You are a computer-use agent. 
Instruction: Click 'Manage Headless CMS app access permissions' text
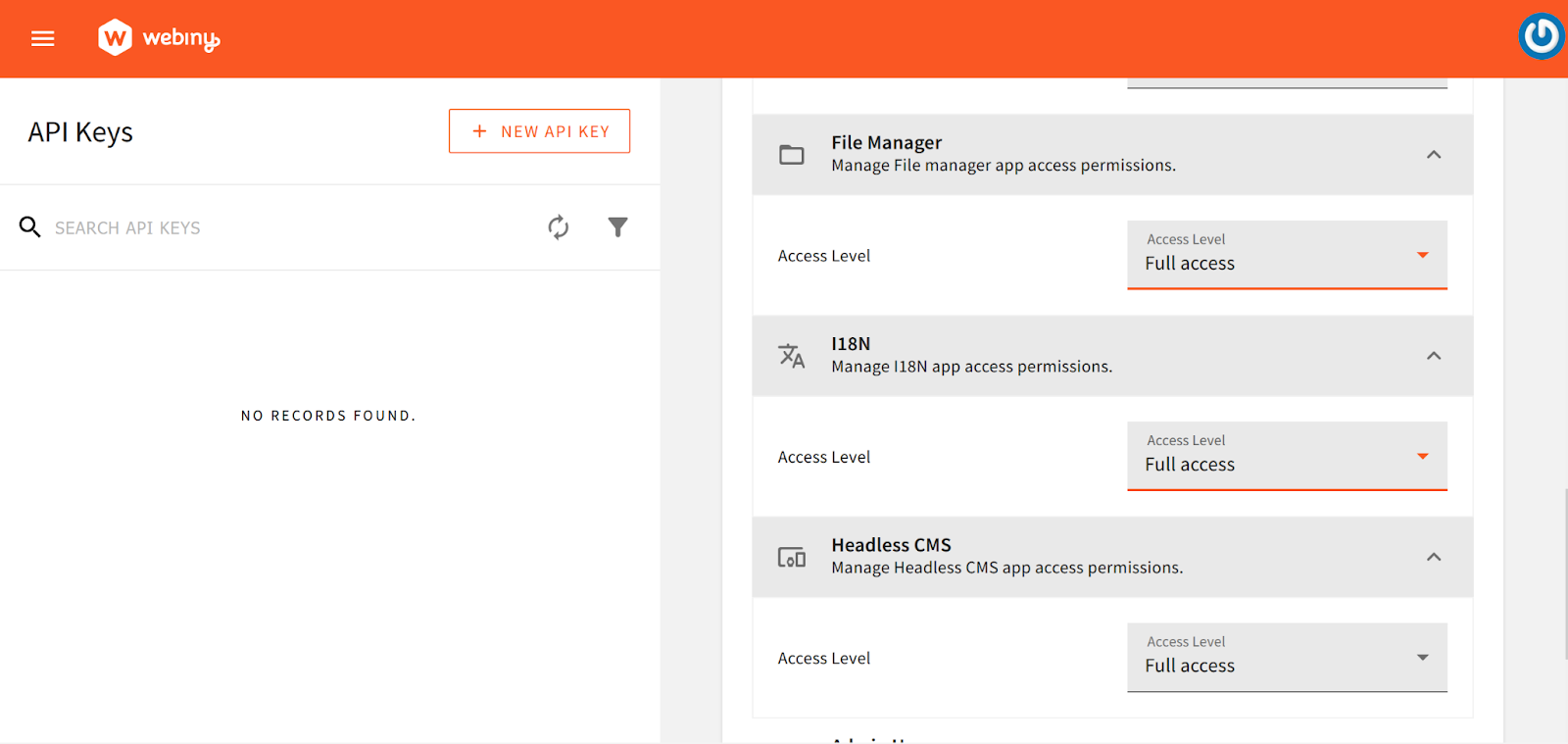[1007, 568]
